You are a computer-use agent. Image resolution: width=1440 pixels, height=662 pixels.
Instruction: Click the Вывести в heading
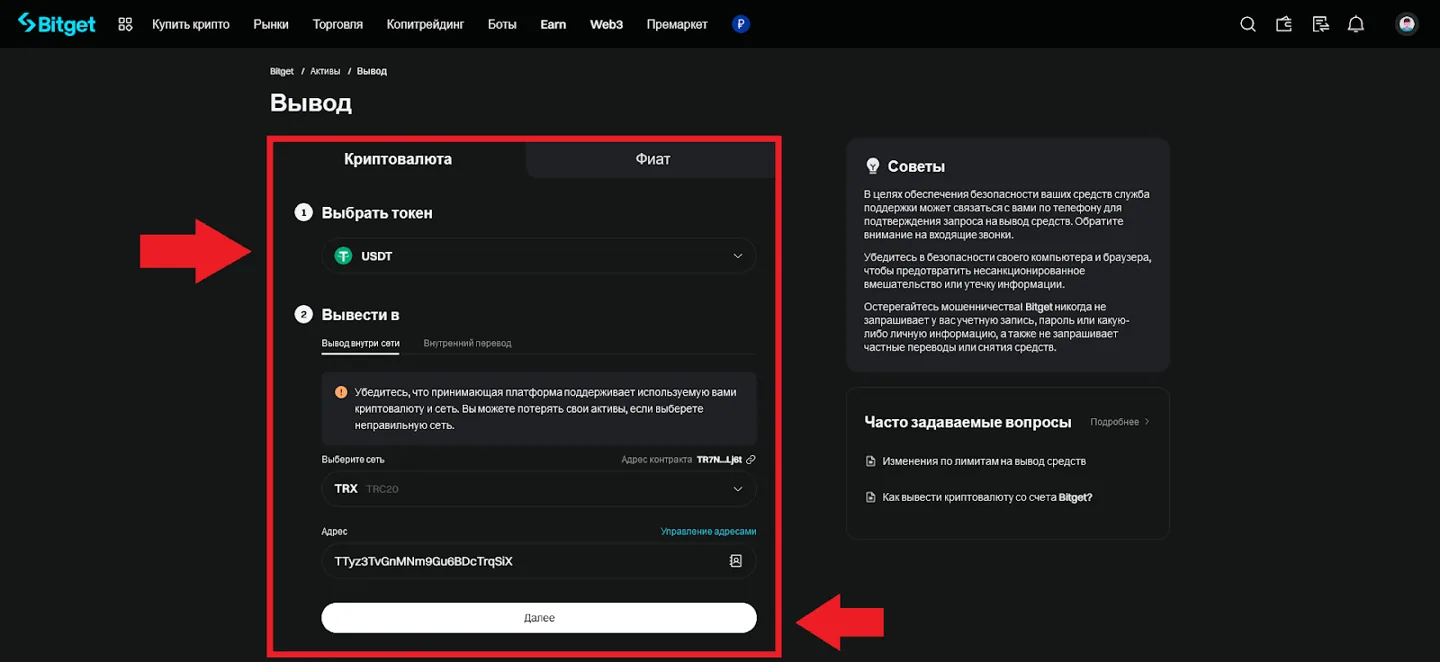coord(360,315)
